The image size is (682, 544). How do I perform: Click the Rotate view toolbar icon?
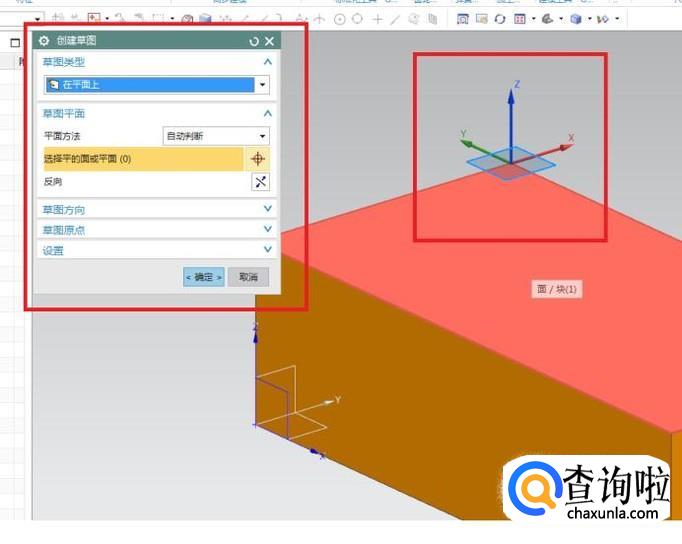(x=500, y=19)
